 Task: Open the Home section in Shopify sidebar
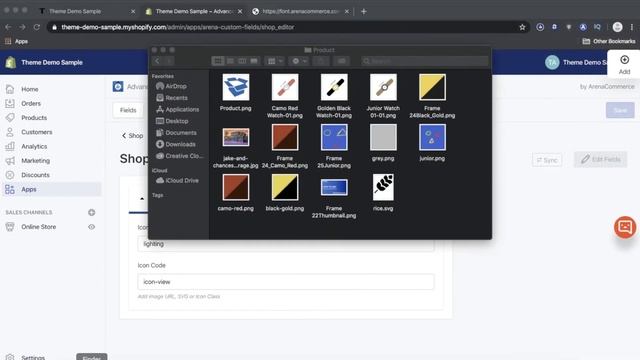point(29,89)
